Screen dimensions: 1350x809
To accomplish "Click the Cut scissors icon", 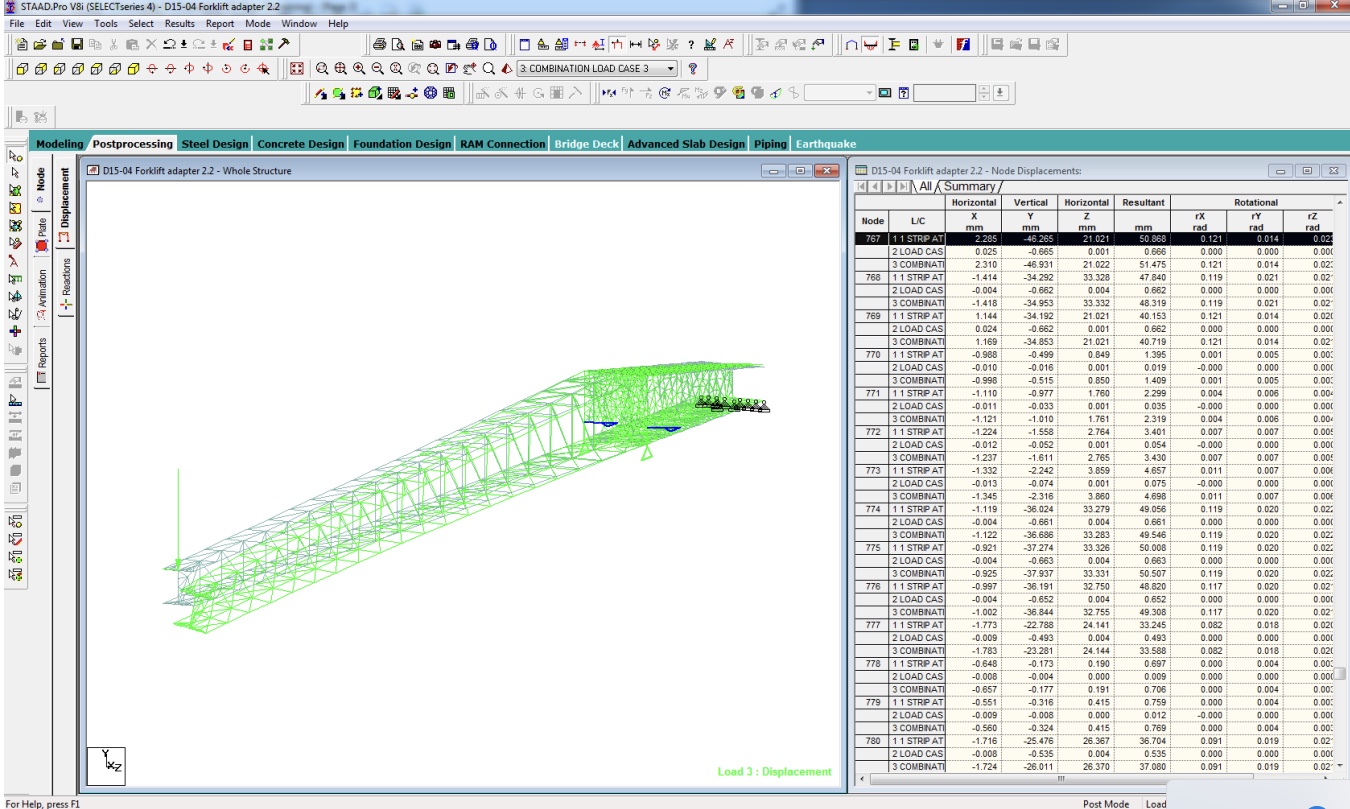I will point(113,44).
